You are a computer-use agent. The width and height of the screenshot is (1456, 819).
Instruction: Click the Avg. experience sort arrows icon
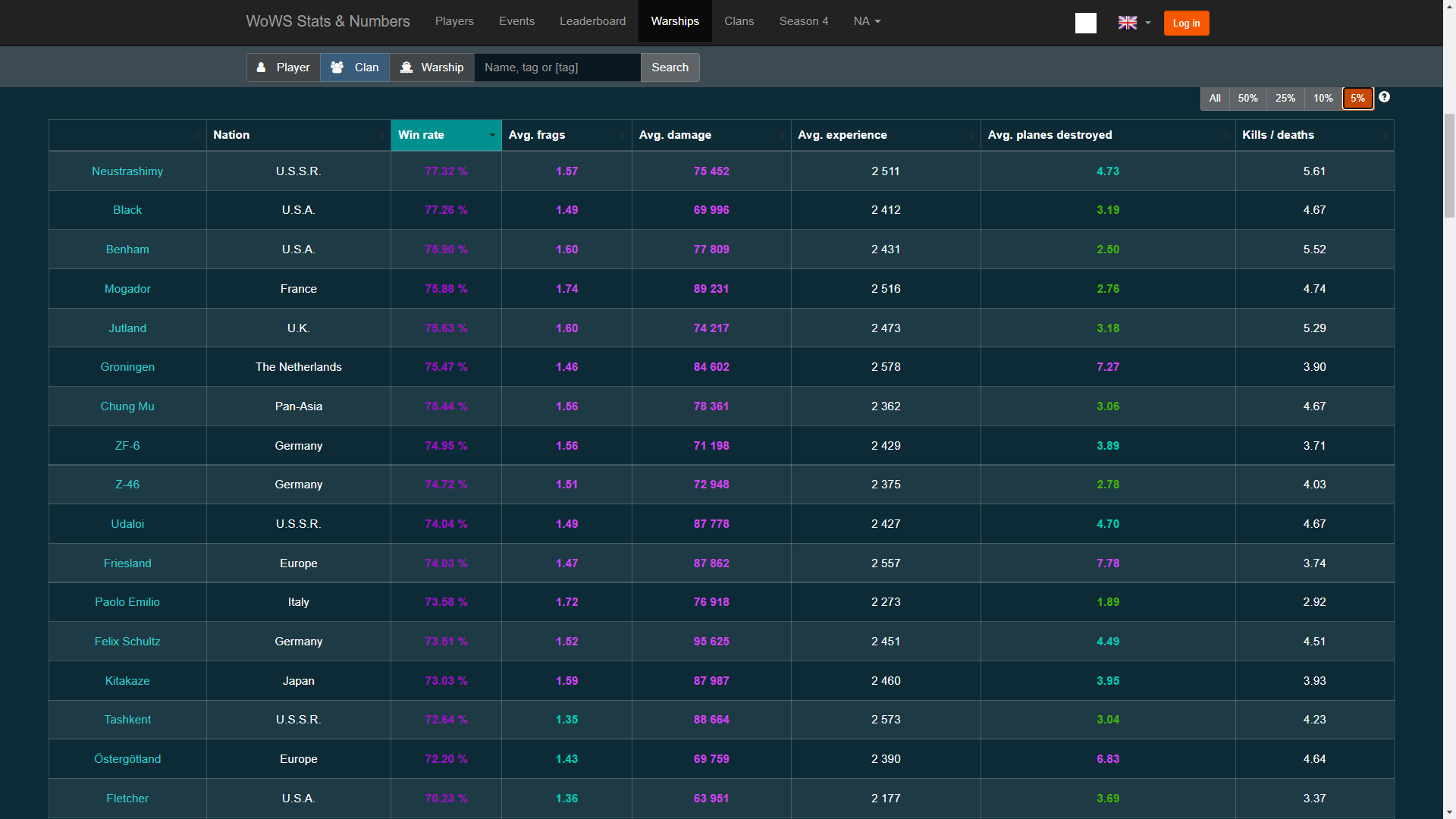[x=971, y=135]
